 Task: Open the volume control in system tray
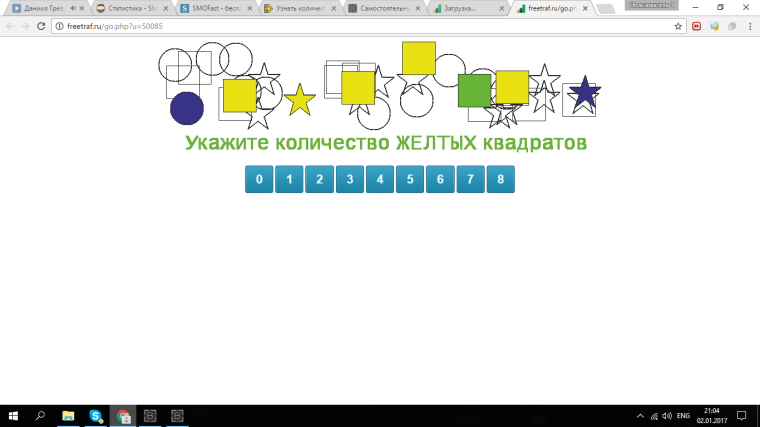(667, 415)
